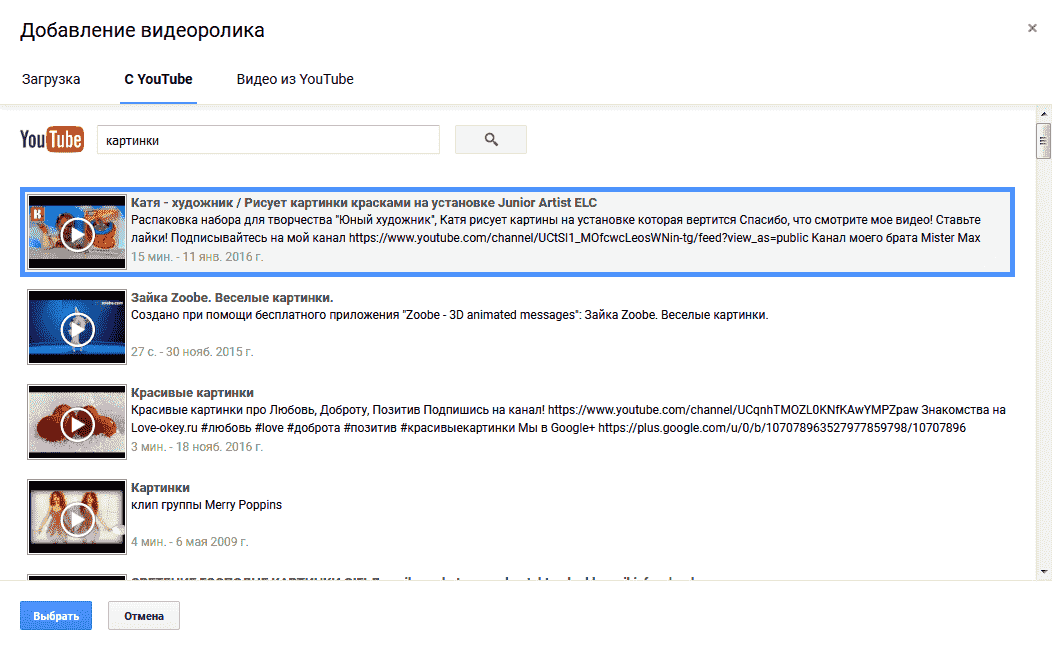Screen dimensions: 1052x650
Task: Switch to the Загрузка tab
Action: coord(51,79)
